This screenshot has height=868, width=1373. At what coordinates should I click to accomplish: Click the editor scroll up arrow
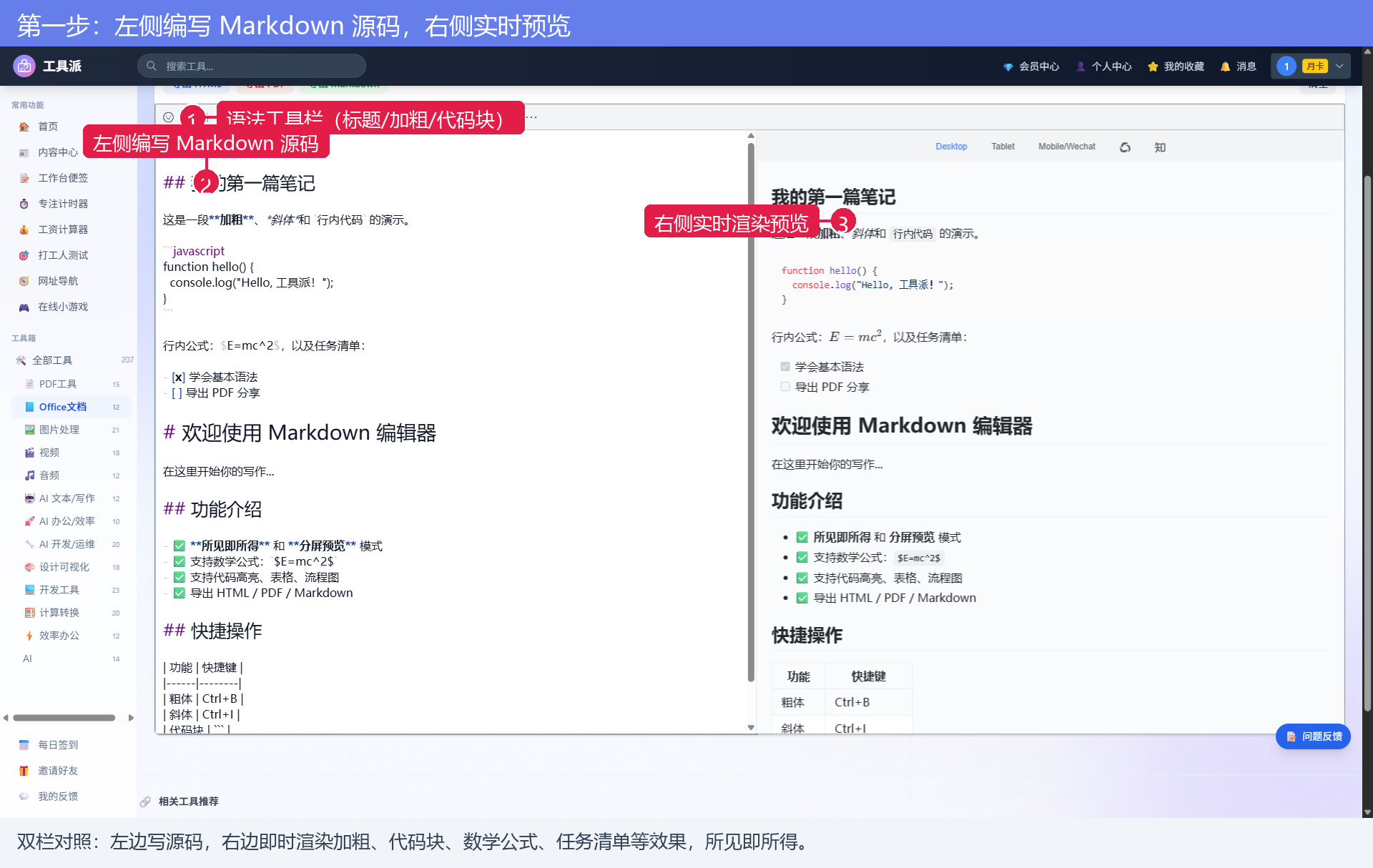tap(751, 135)
